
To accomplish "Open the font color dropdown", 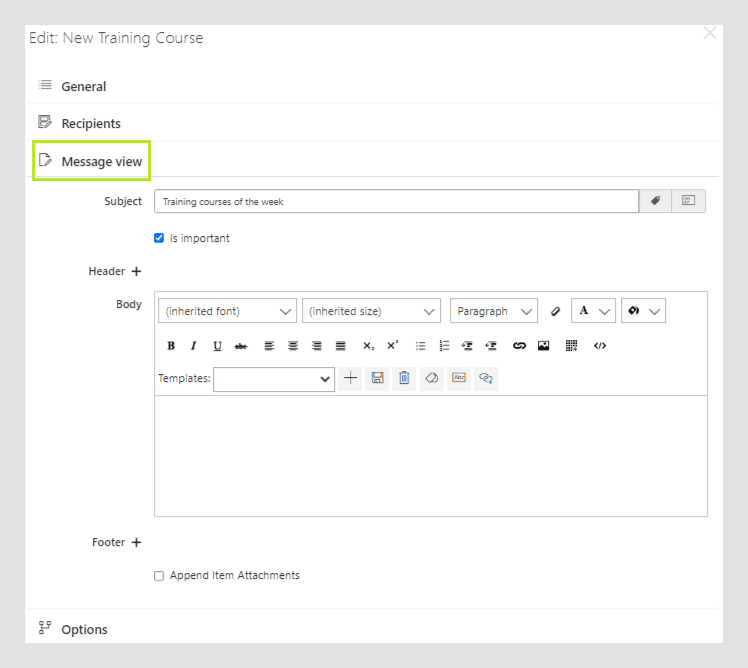I will coord(593,311).
